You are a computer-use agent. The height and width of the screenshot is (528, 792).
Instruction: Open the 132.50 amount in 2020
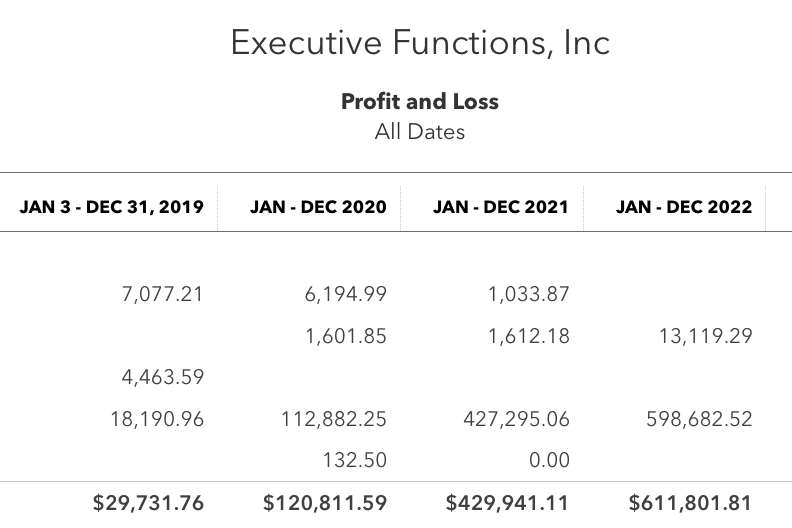[x=355, y=460]
